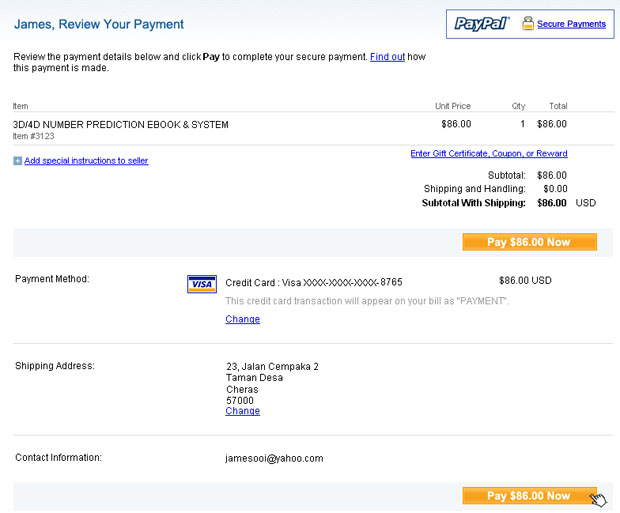Click the email jamesooi@yahoo.com
This screenshot has height=513, width=620.
coord(274,459)
